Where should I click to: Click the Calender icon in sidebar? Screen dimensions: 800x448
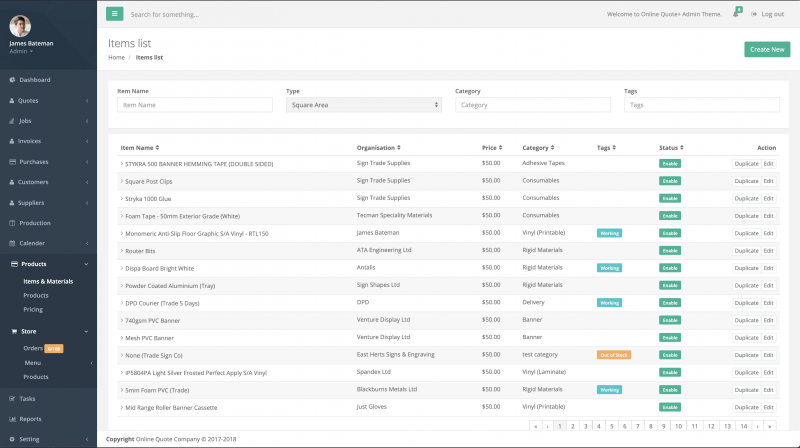(x=12, y=243)
